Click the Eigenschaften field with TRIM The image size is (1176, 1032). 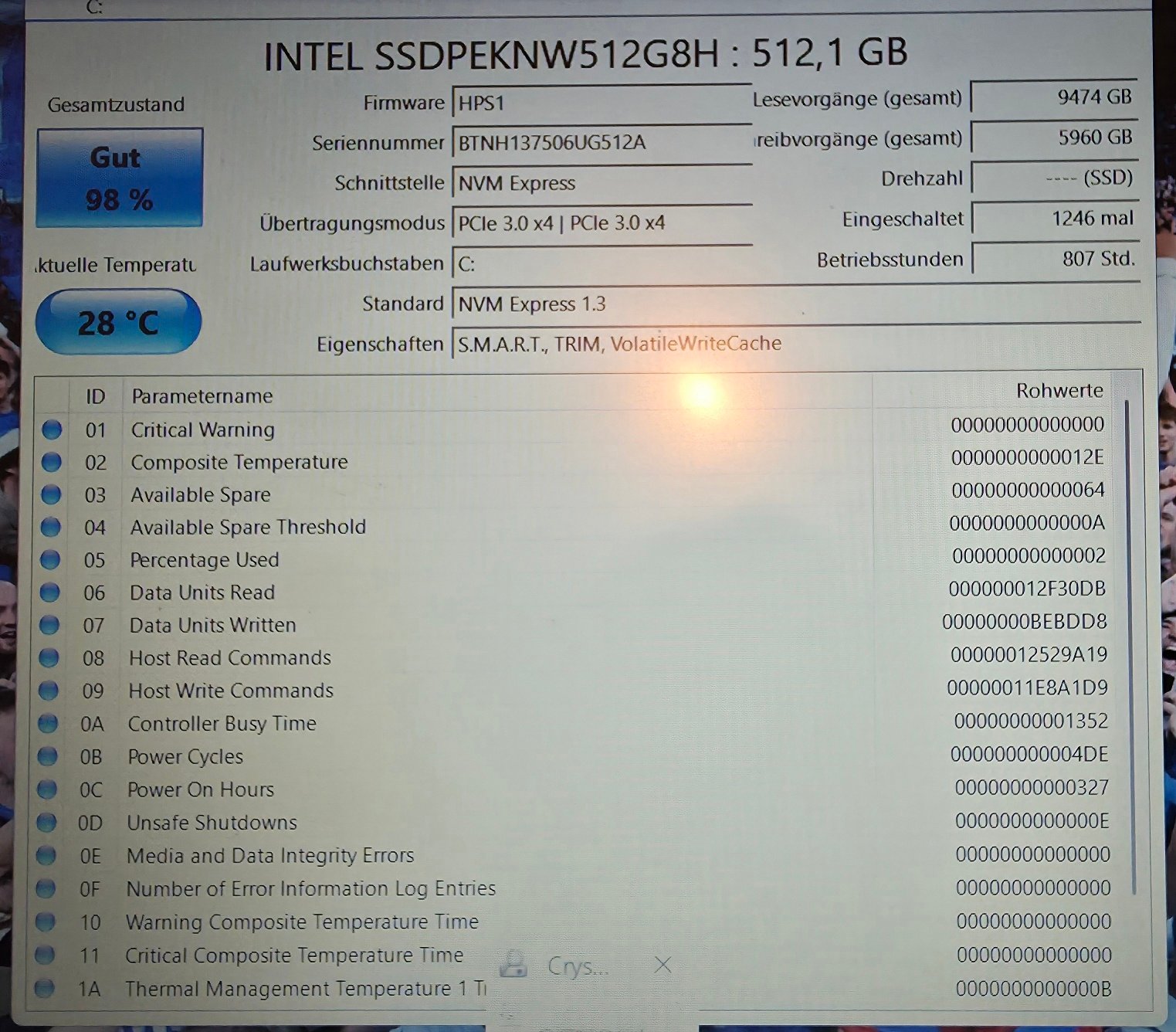pos(795,344)
